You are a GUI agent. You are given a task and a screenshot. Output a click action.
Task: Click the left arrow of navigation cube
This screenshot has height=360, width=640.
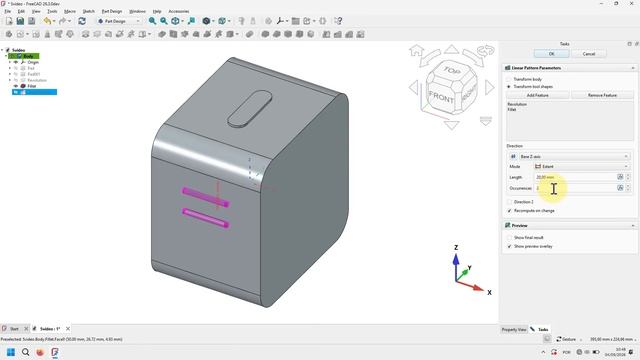[x=413, y=87]
